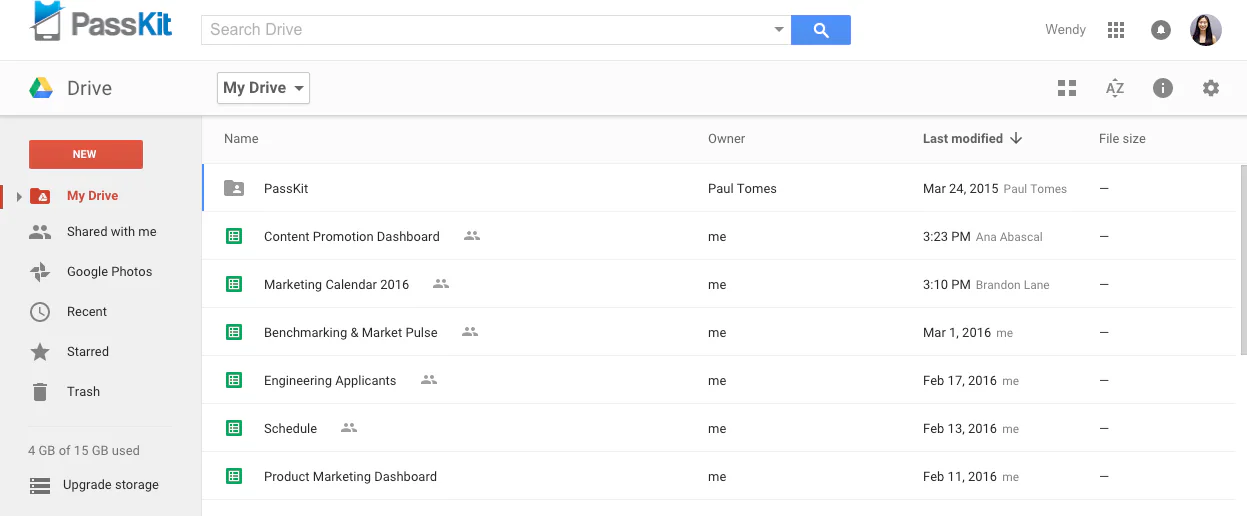Click the Google Photos pinwheel icon
The image size is (1247, 516).
coord(40,272)
